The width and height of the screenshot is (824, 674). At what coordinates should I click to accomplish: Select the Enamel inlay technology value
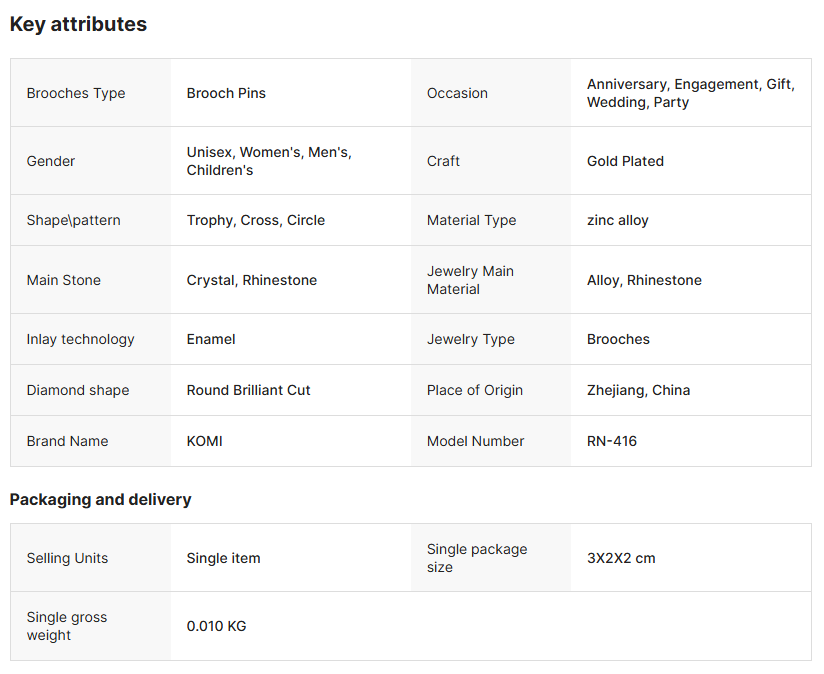(x=211, y=339)
